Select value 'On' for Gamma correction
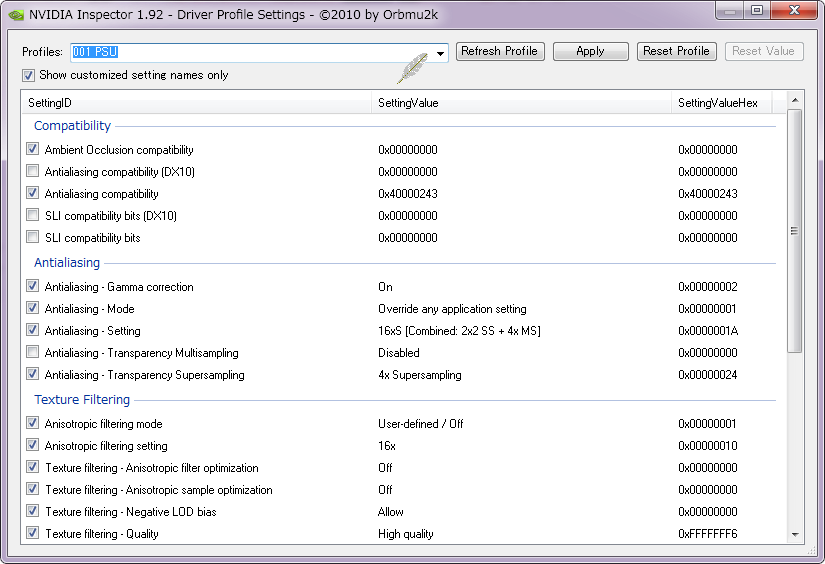Image resolution: width=825 pixels, height=564 pixels. pyautogui.click(x=385, y=287)
